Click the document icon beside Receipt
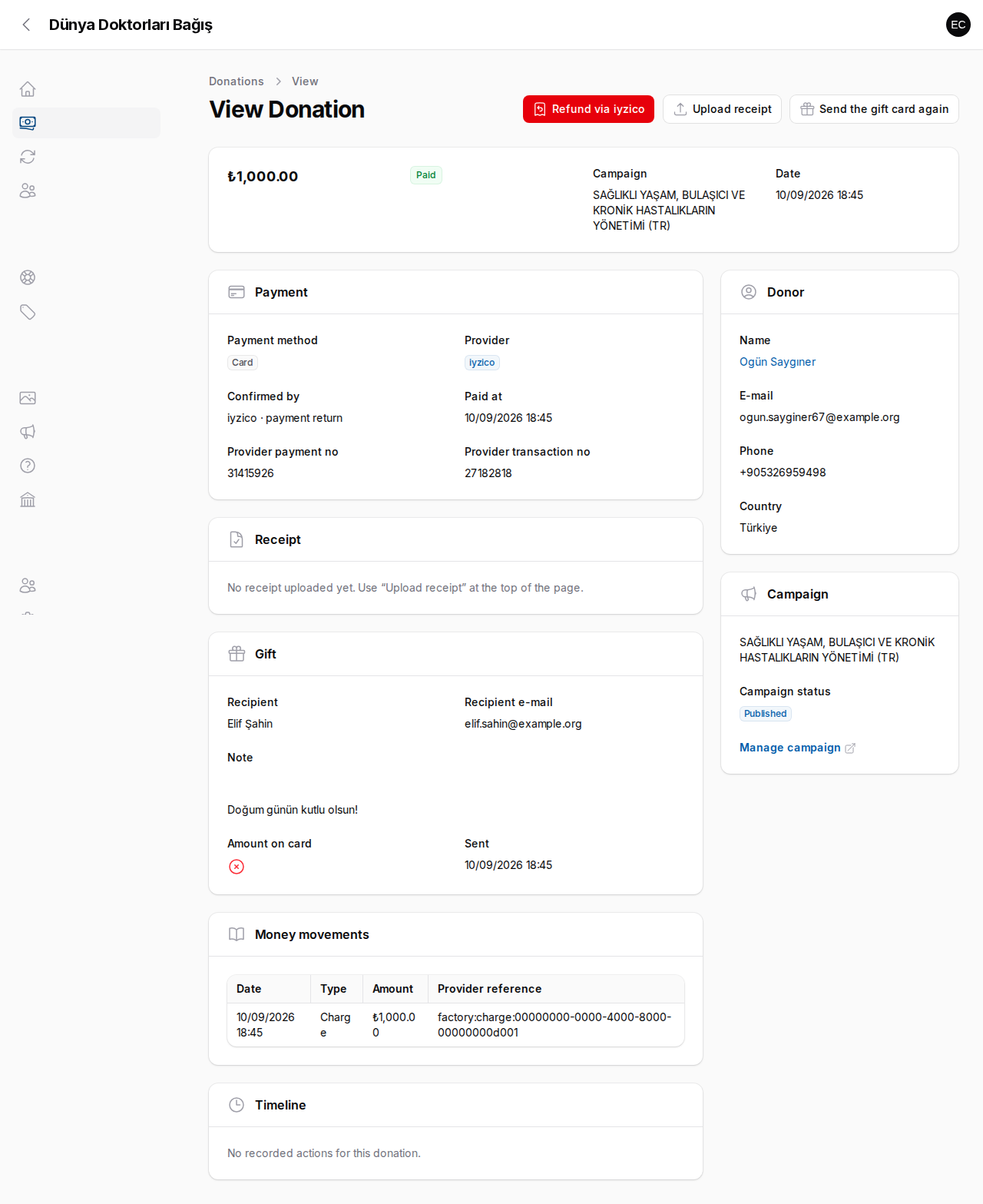This screenshot has height=1204, width=983. [x=237, y=539]
